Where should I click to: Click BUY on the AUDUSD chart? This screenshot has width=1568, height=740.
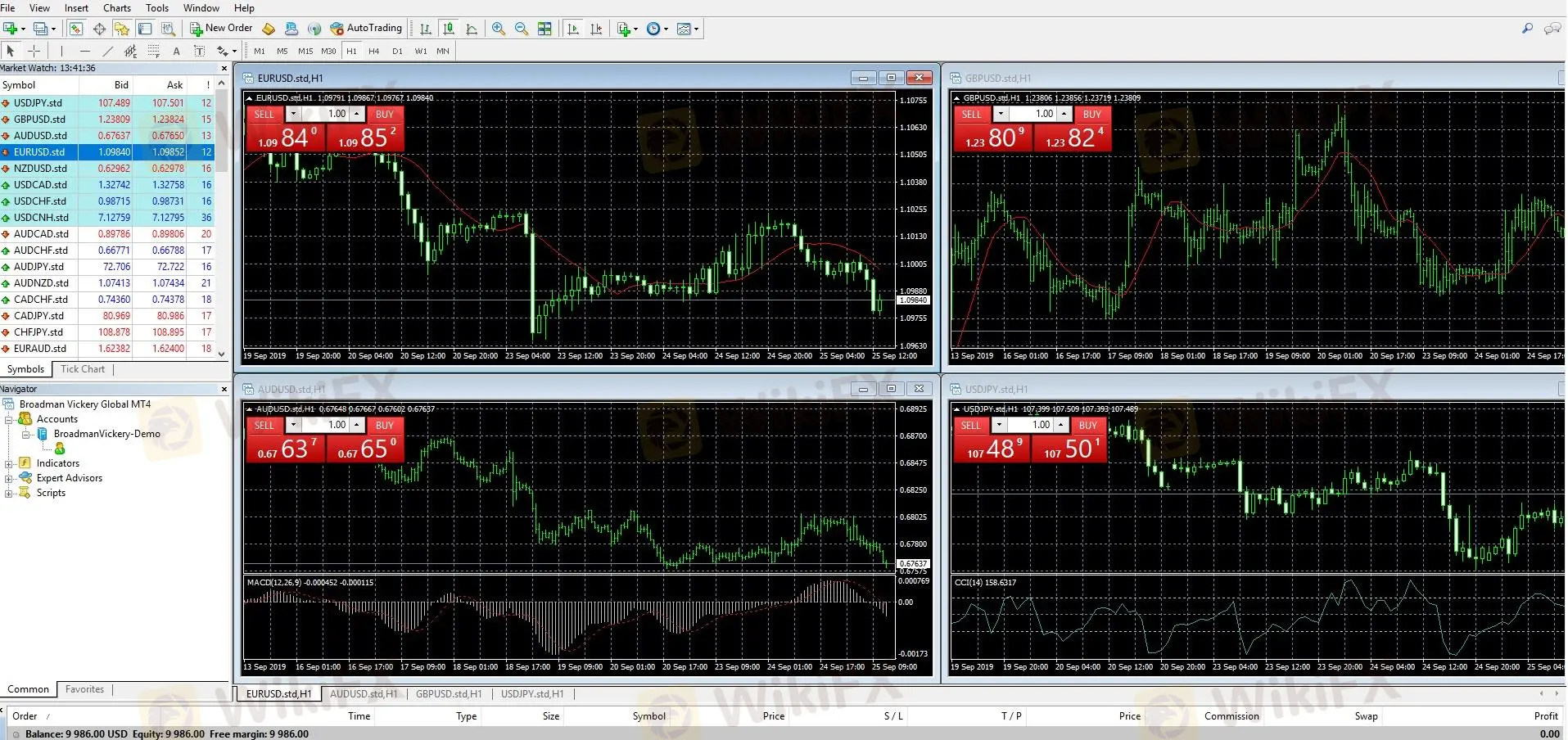click(384, 426)
